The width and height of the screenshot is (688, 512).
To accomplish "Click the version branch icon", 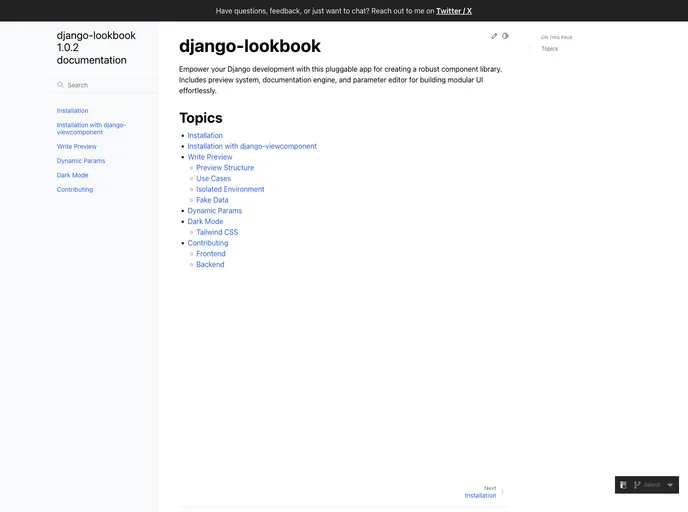I will tap(637, 485).
